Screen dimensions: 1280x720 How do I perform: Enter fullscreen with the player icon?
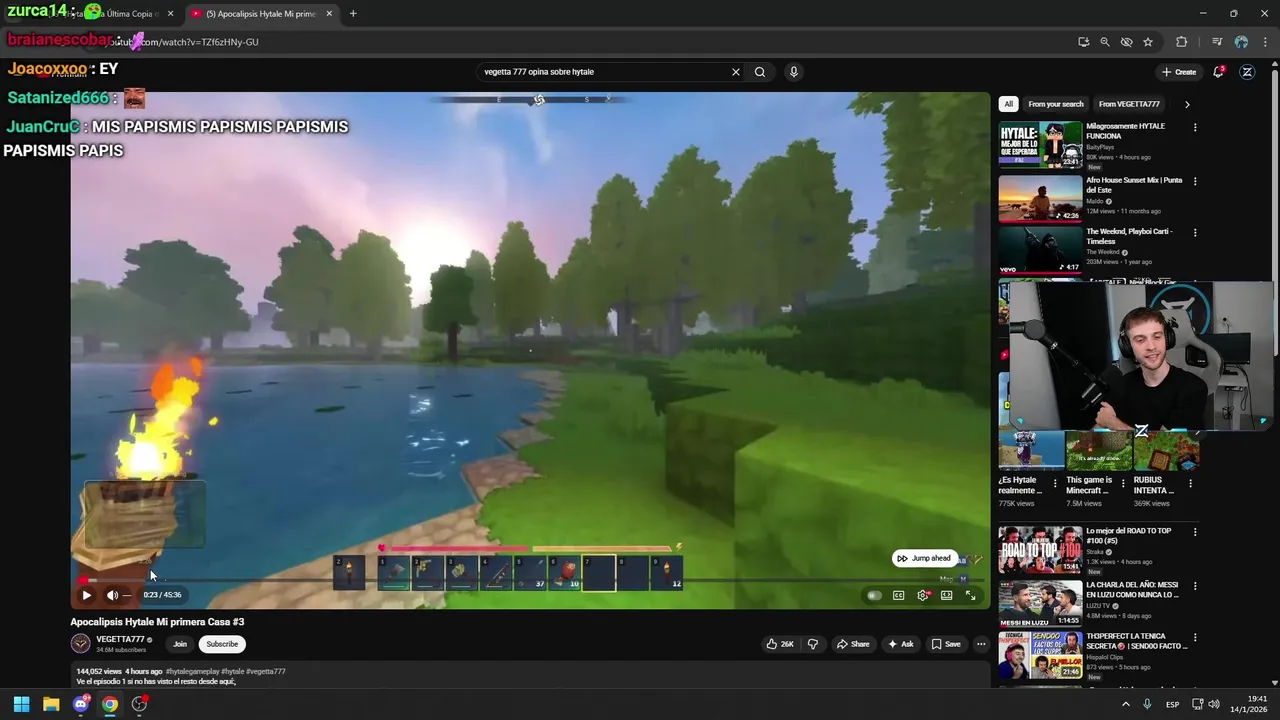click(x=970, y=595)
